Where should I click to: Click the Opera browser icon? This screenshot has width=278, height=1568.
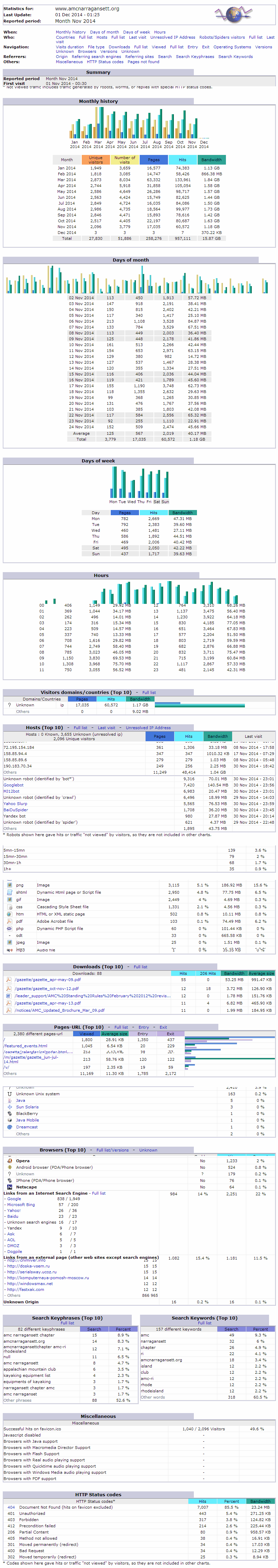click(9, 1161)
